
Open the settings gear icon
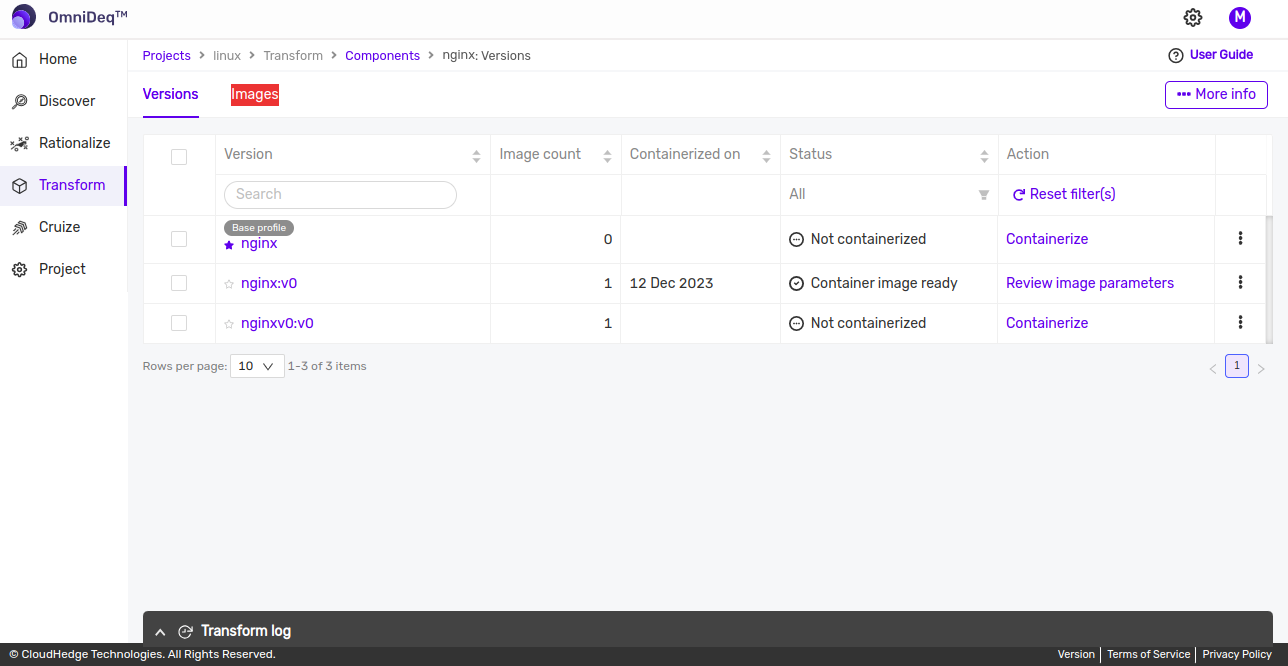click(1192, 17)
